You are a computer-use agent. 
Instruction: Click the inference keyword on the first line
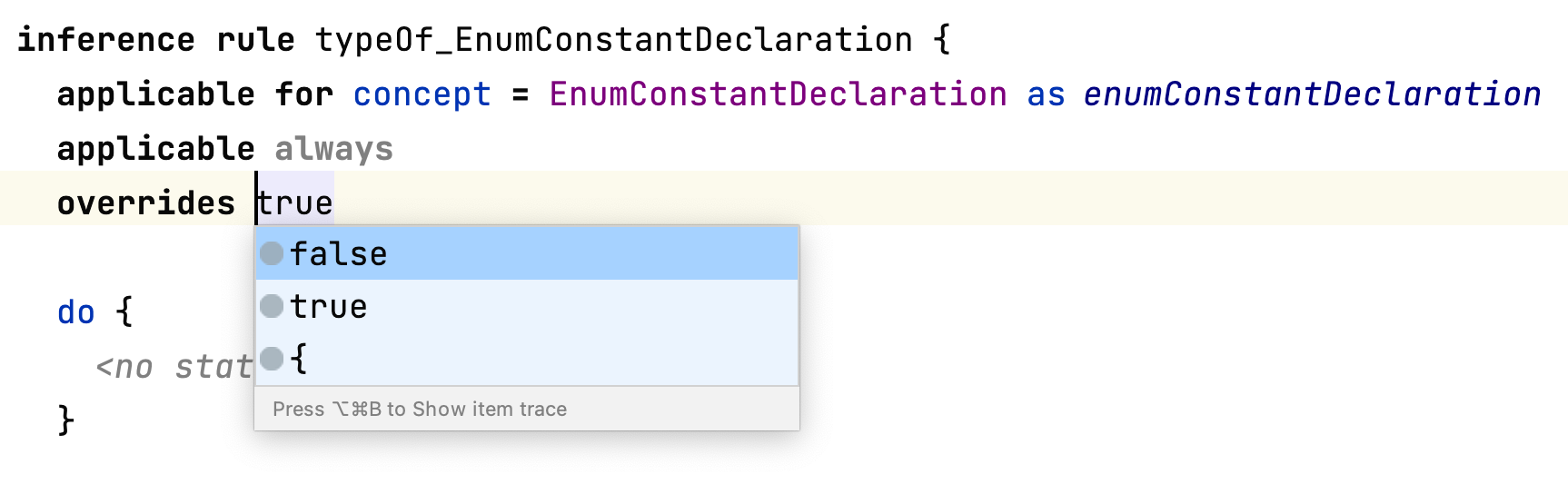tap(105, 40)
